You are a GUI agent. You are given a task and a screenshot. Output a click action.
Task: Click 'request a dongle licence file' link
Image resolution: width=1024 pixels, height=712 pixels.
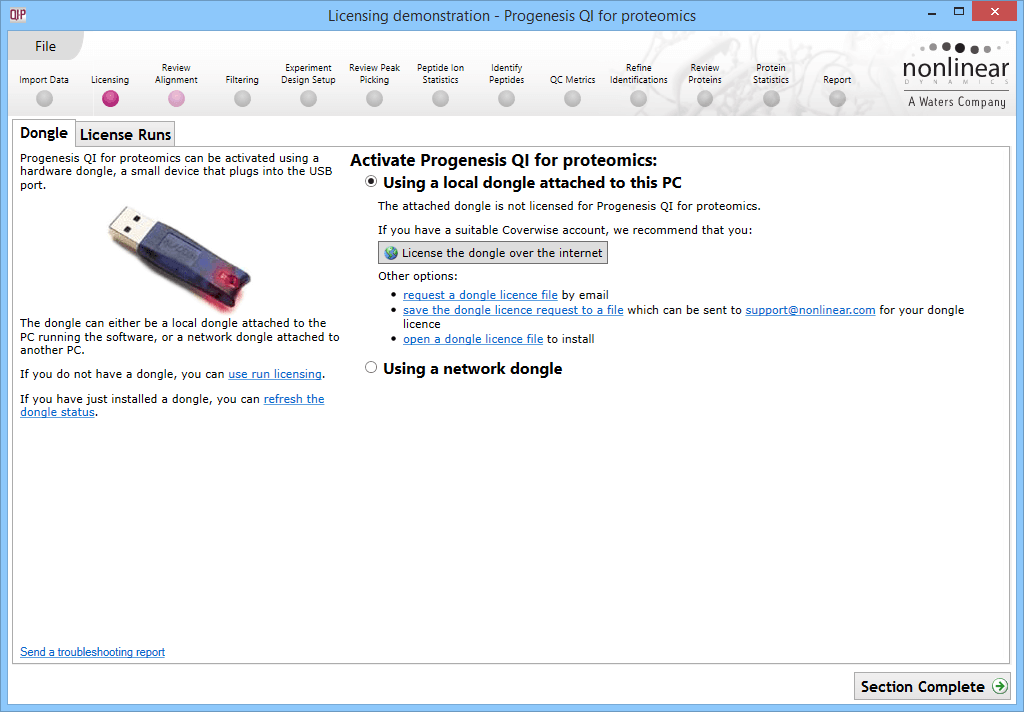point(480,295)
